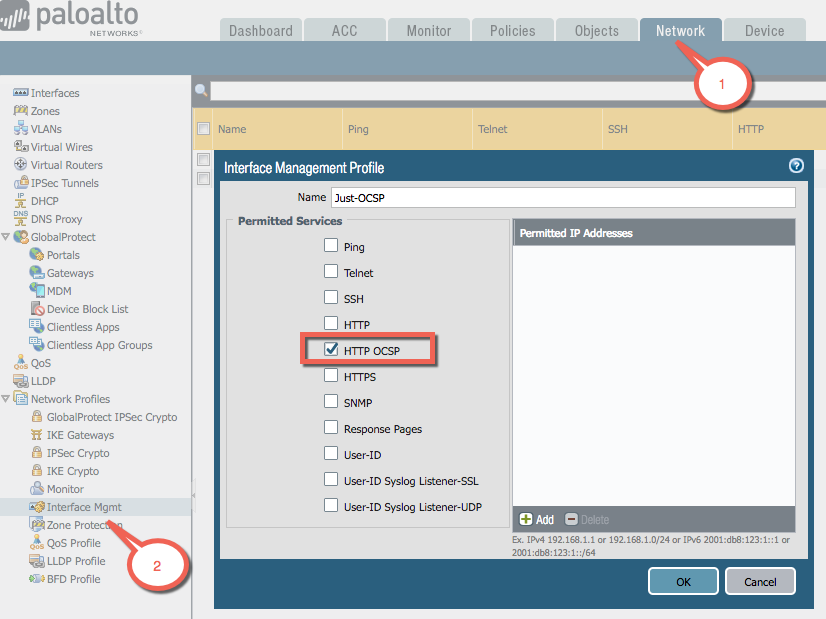Viewport: 826px width, 619px height.
Task: Click the VLANs icon
Action: pos(21,129)
